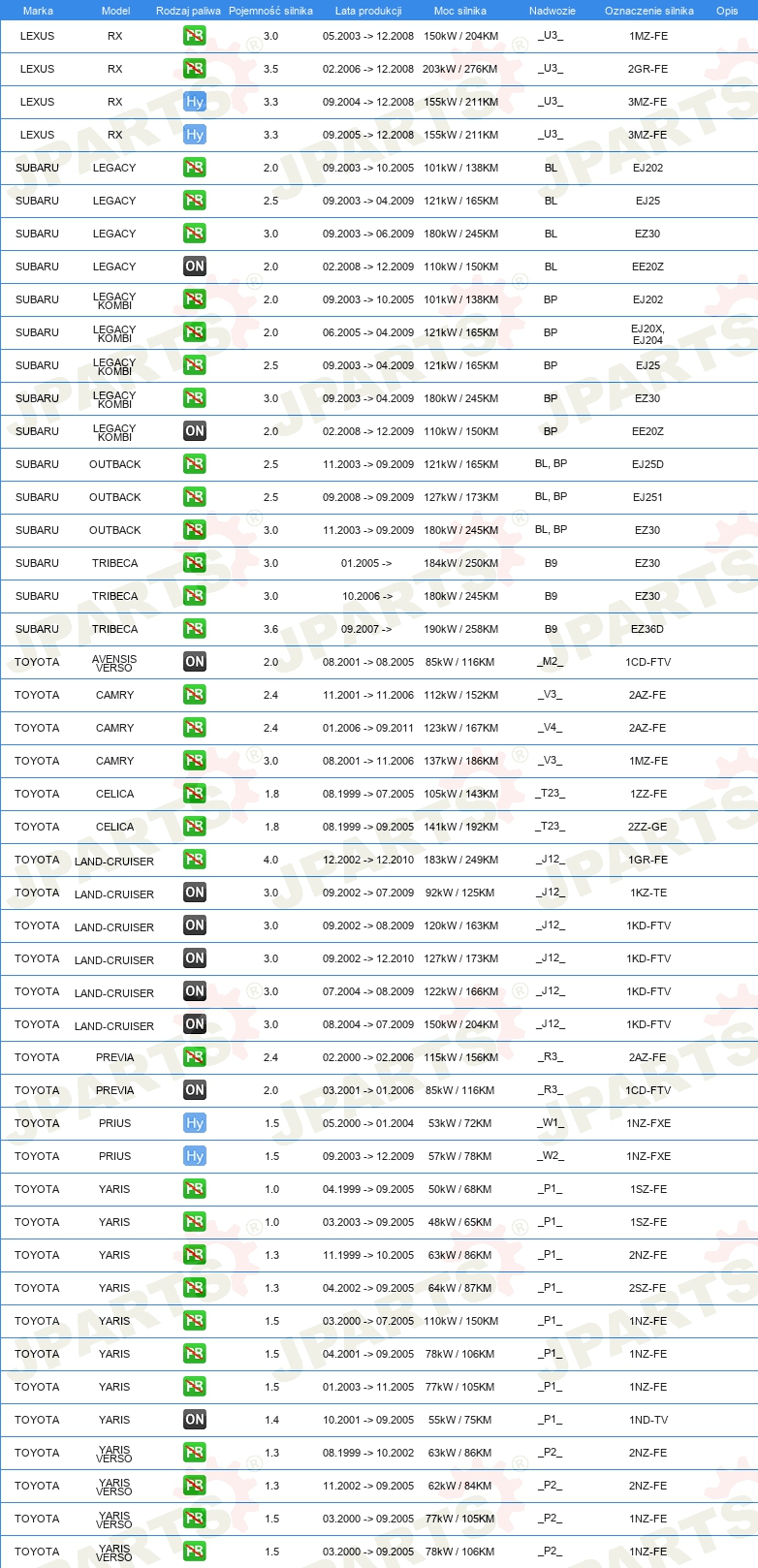
Task: Click the petrol icon in the TRIBECA 184kW row
Action: 195,563
